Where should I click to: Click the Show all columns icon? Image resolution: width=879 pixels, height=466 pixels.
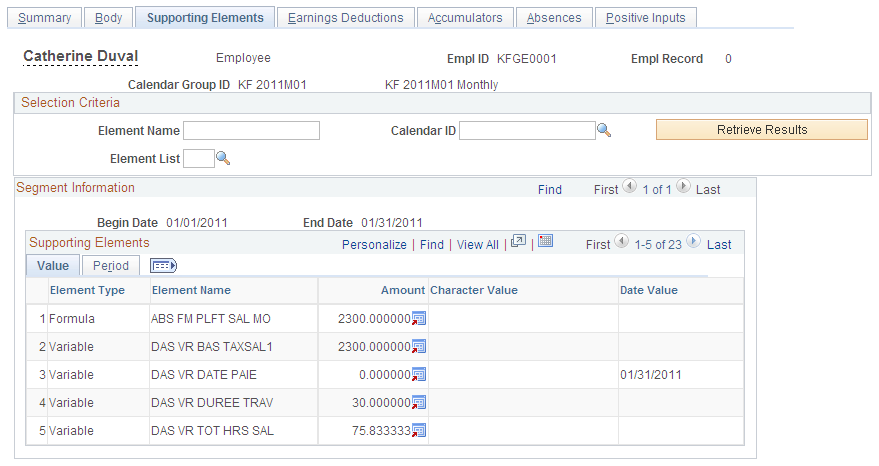click(163, 265)
